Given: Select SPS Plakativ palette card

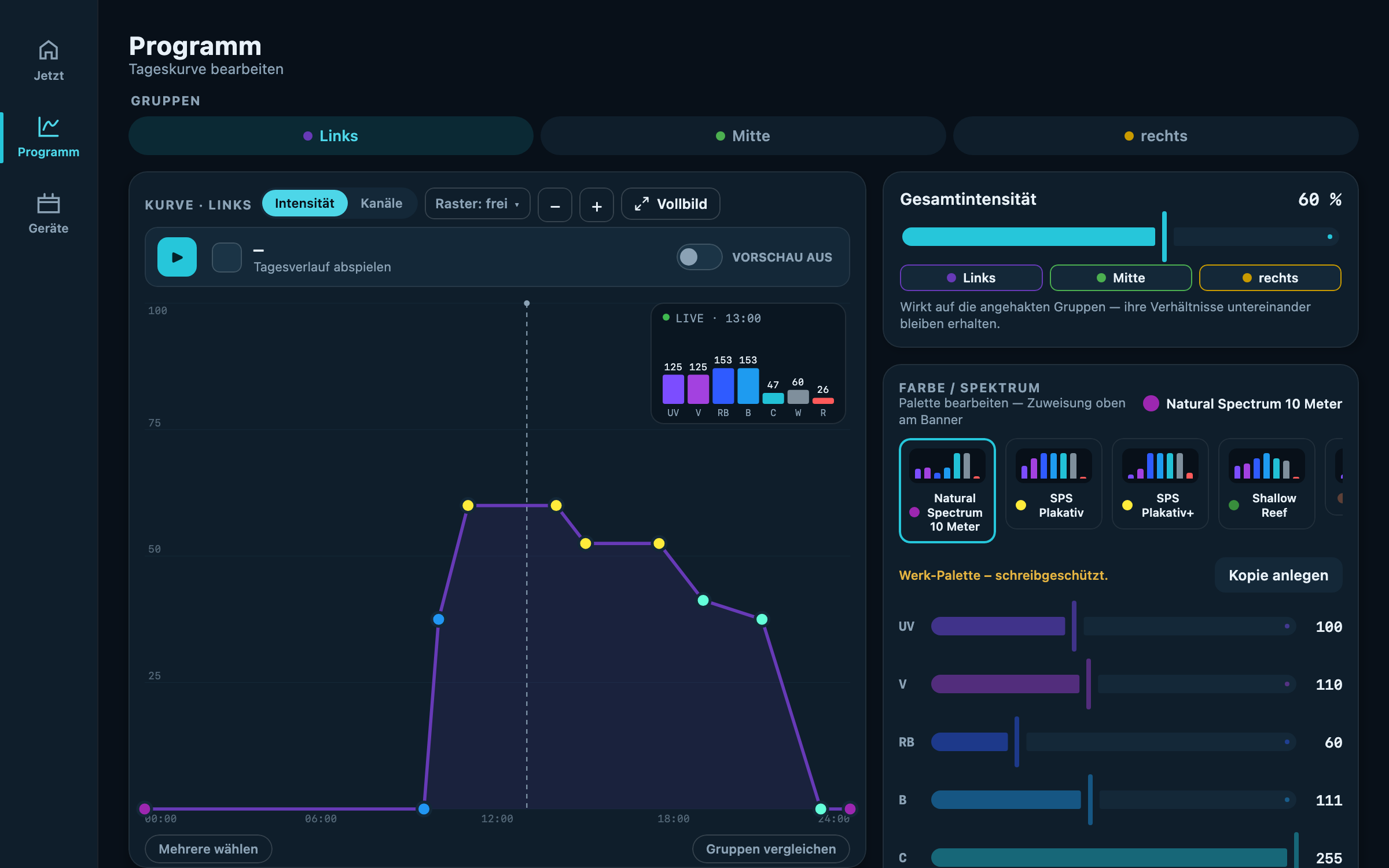Looking at the screenshot, I should [1054, 484].
